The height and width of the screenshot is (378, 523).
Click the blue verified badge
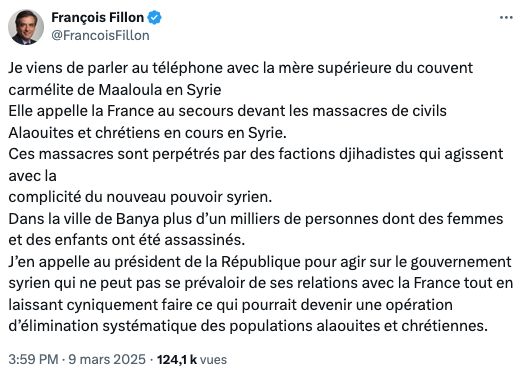[154, 18]
